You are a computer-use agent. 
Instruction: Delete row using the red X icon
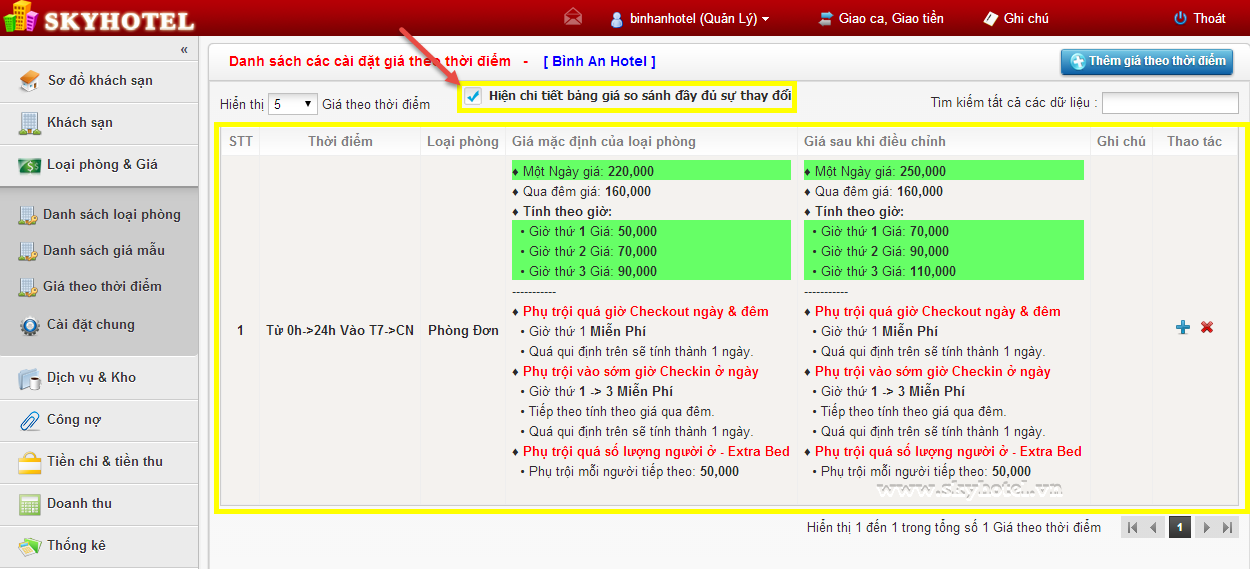click(x=1207, y=327)
